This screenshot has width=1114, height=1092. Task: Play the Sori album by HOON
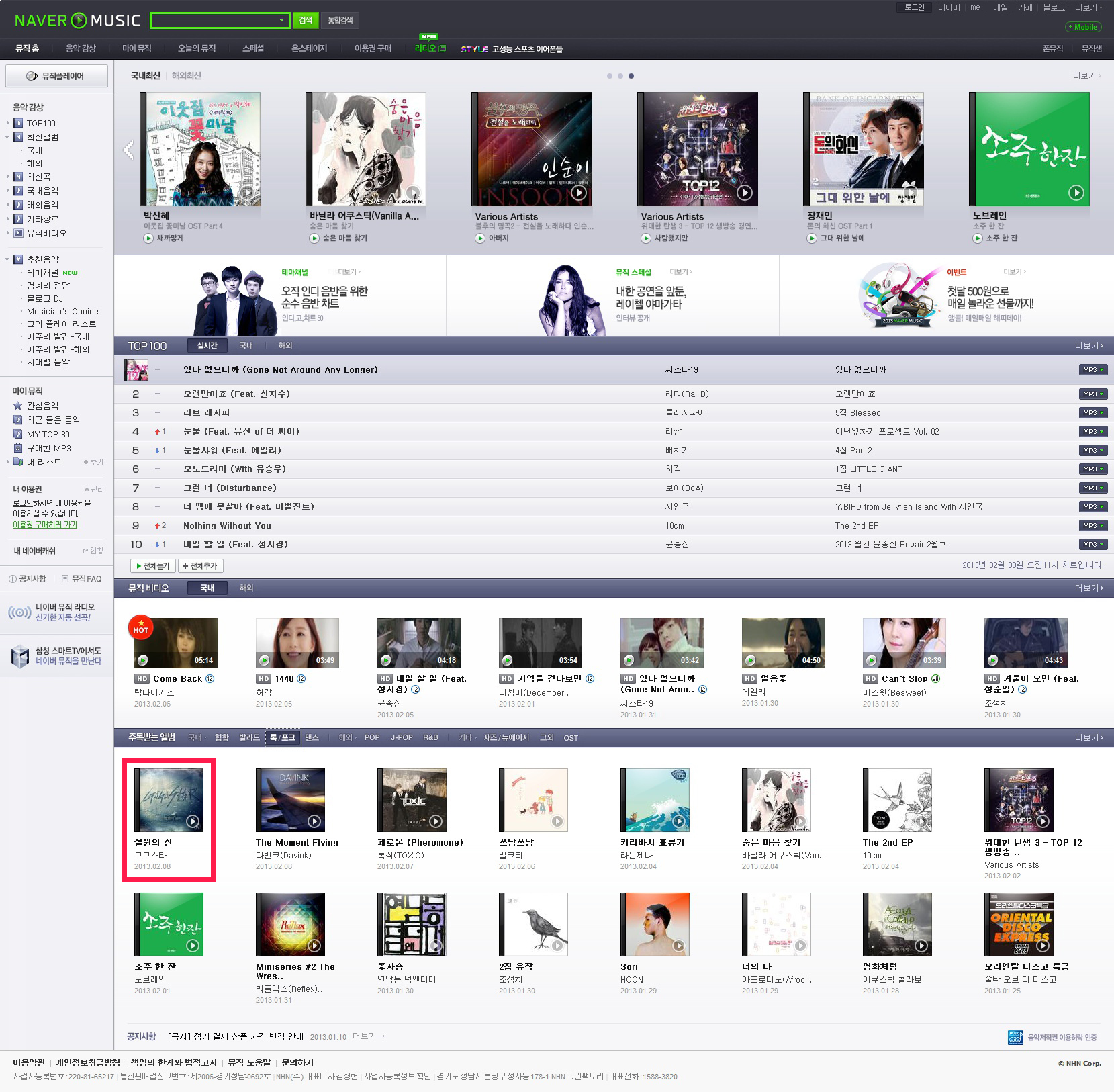pyautogui.click(x=679, y=945)
